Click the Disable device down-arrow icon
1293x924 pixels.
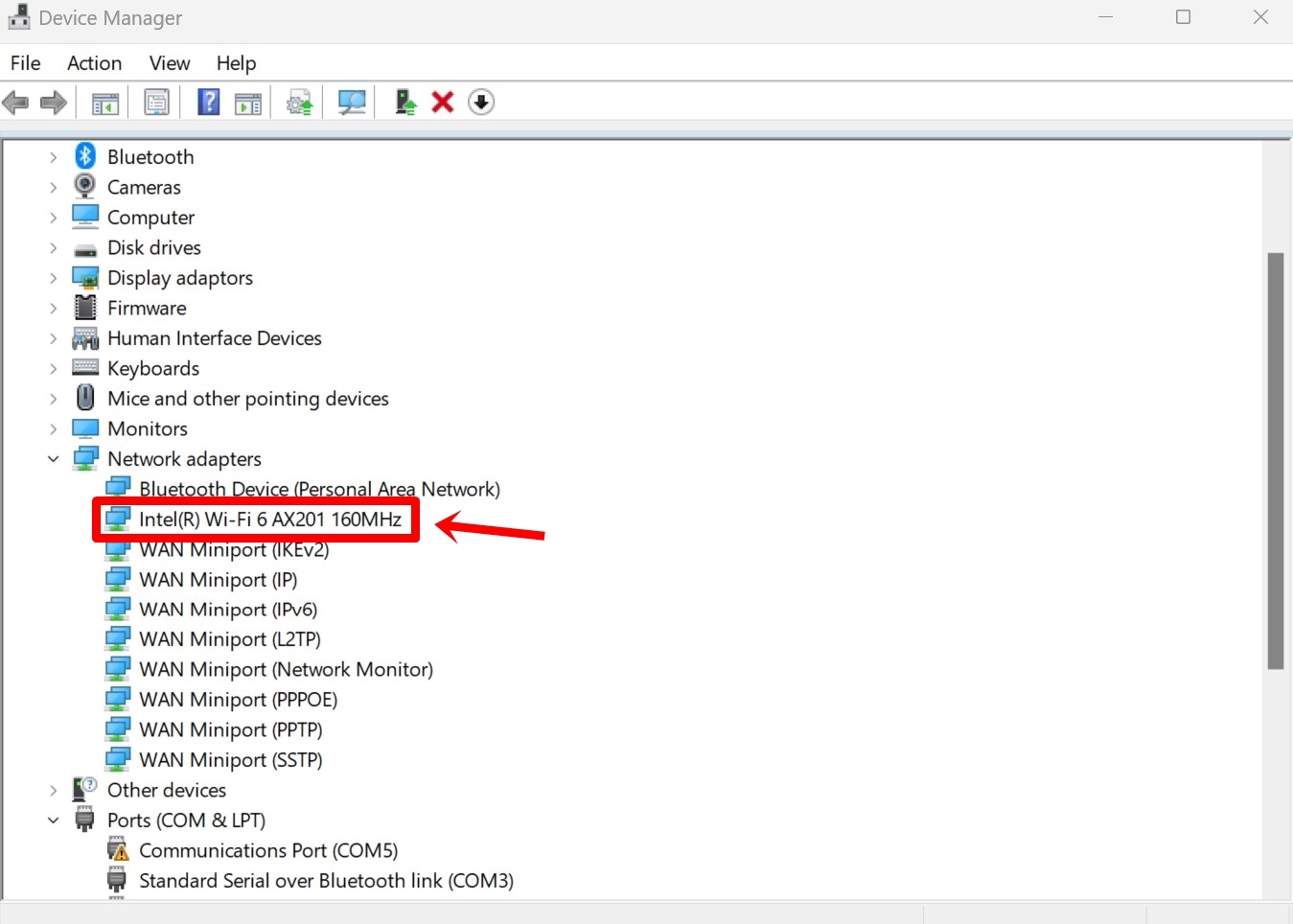point(481,102)
